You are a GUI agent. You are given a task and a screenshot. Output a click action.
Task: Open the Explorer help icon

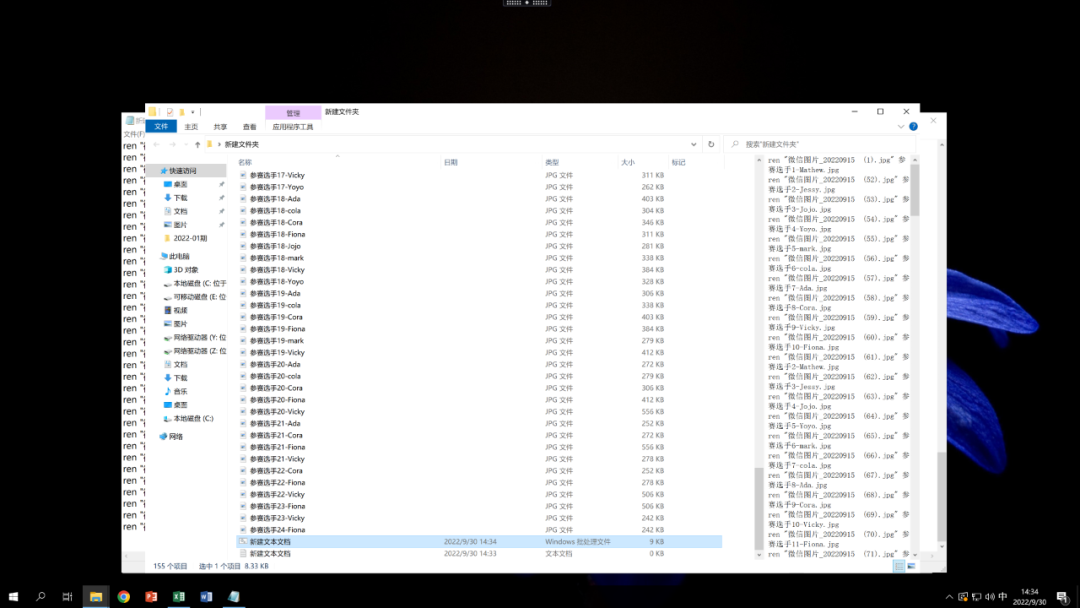pyautogui.click(x=913, y=127)
